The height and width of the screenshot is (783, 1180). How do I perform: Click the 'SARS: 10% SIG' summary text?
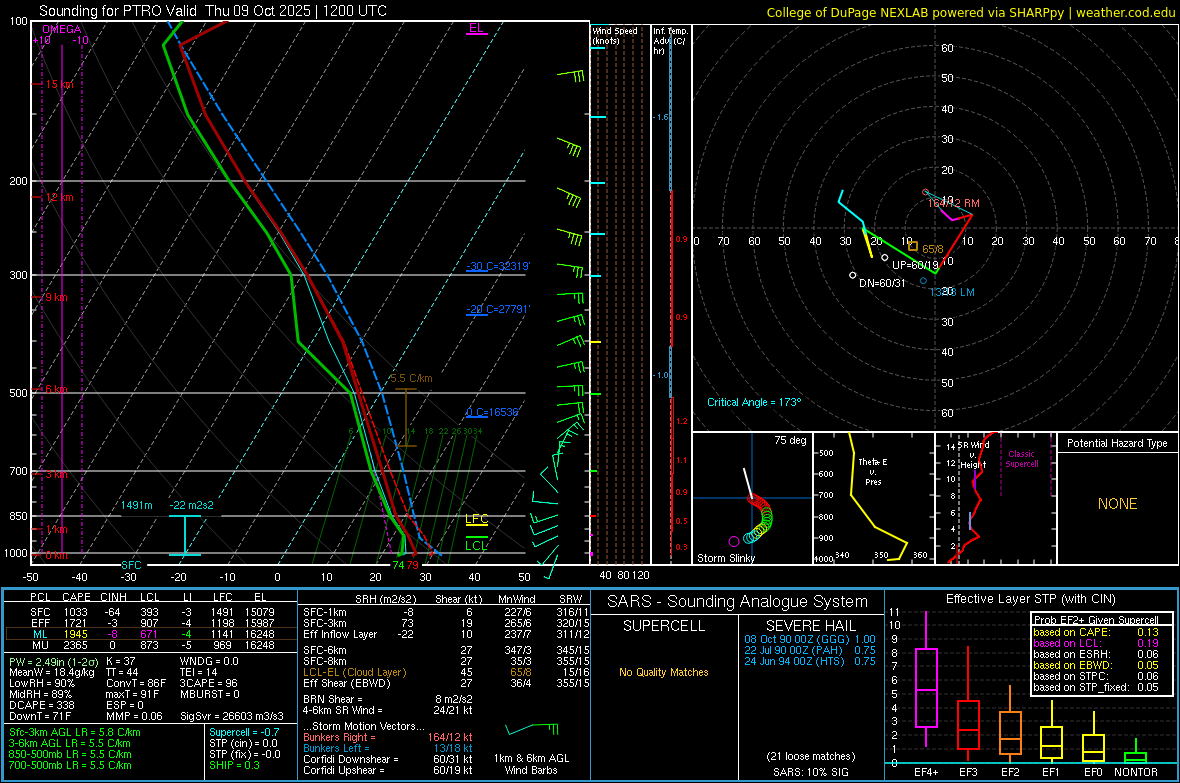[810, 772]
